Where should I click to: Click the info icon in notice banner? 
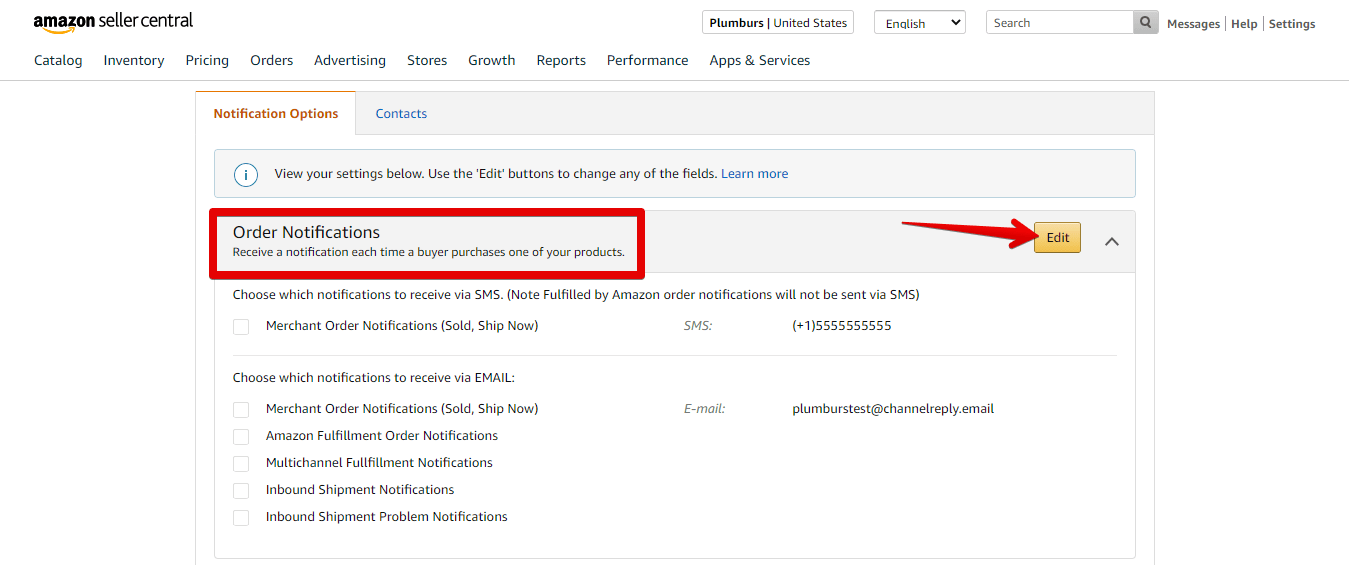(246, 174)
